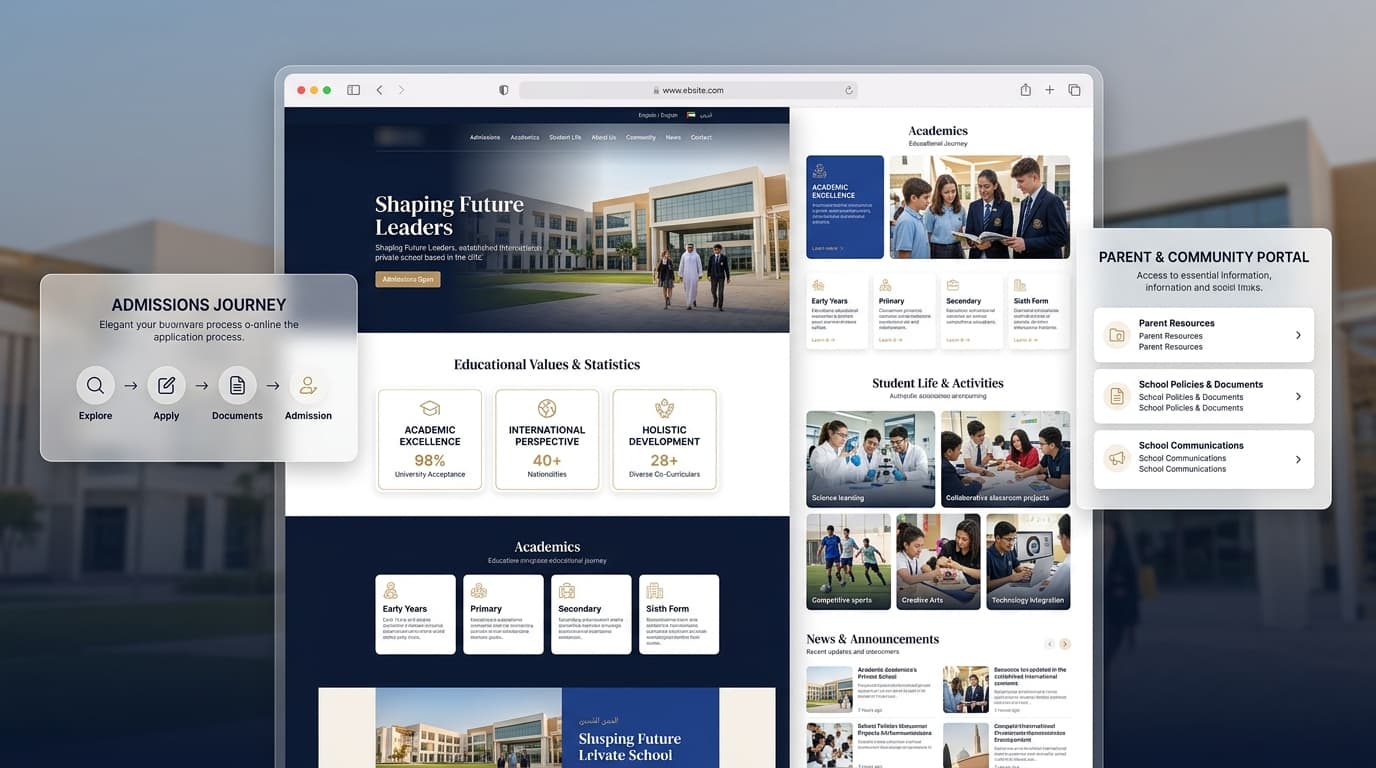
Task: Open the Academics nav menu item
Action: click(525, 137)
